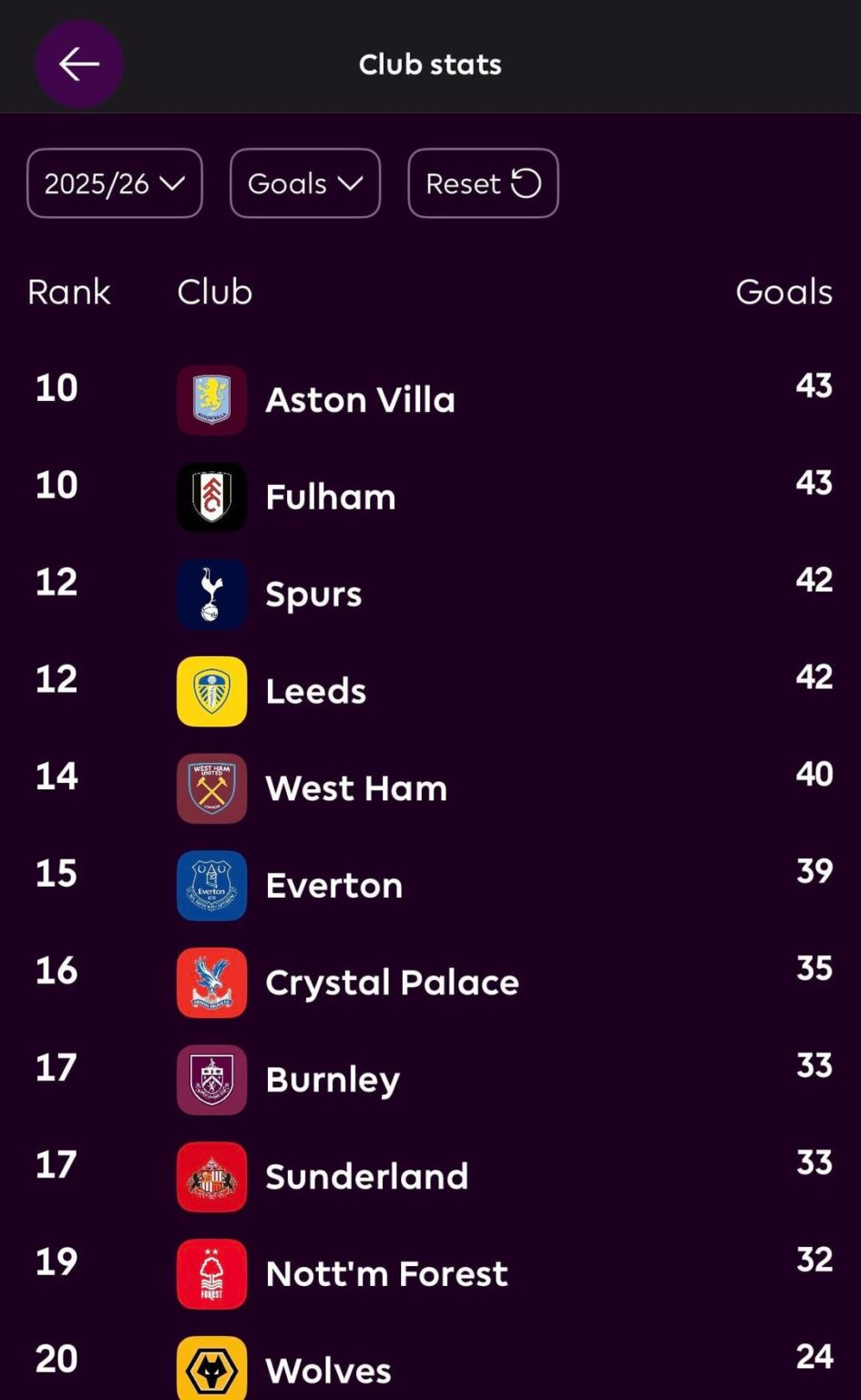Select the Aston Villa club crest
861x1400 pixels.
pyautogui.click(x=211, y=399)
